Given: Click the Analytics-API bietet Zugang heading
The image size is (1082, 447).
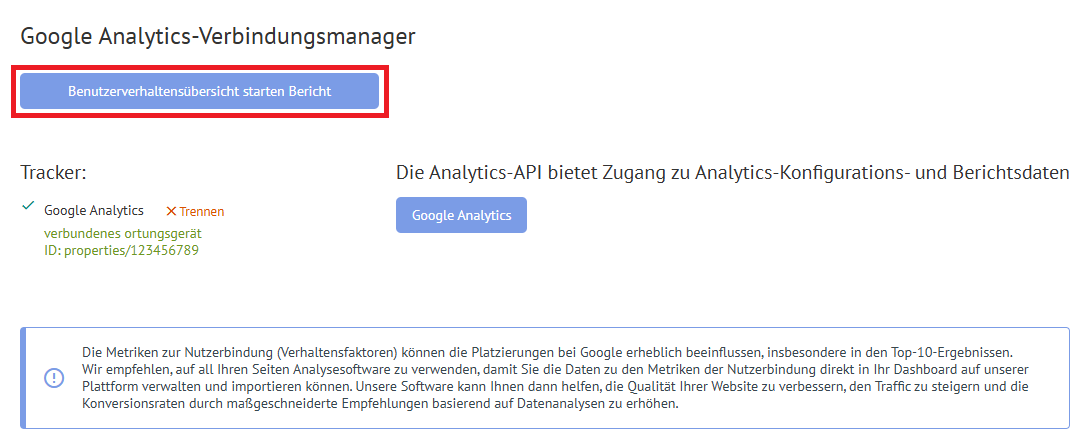Looking at the screenshot, I should [x=733, y=172].
